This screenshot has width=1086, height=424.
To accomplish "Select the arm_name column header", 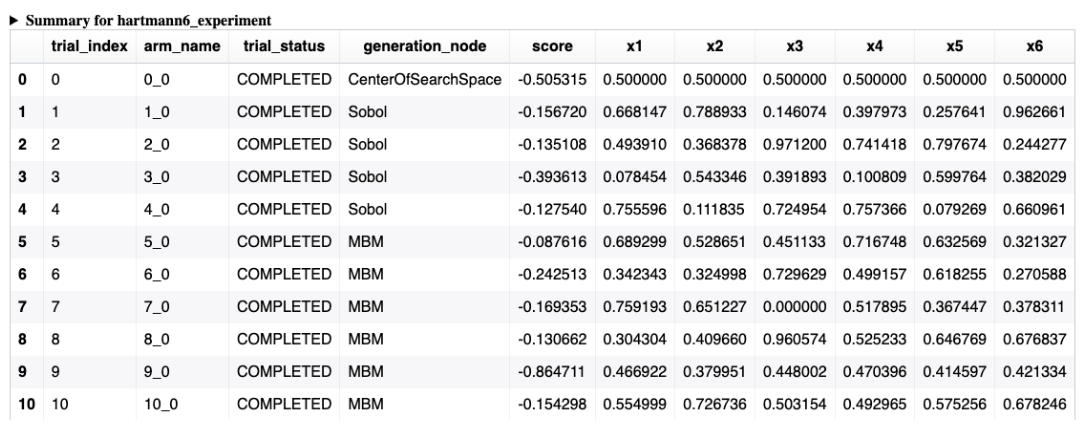I will click(x=182, y=46).
